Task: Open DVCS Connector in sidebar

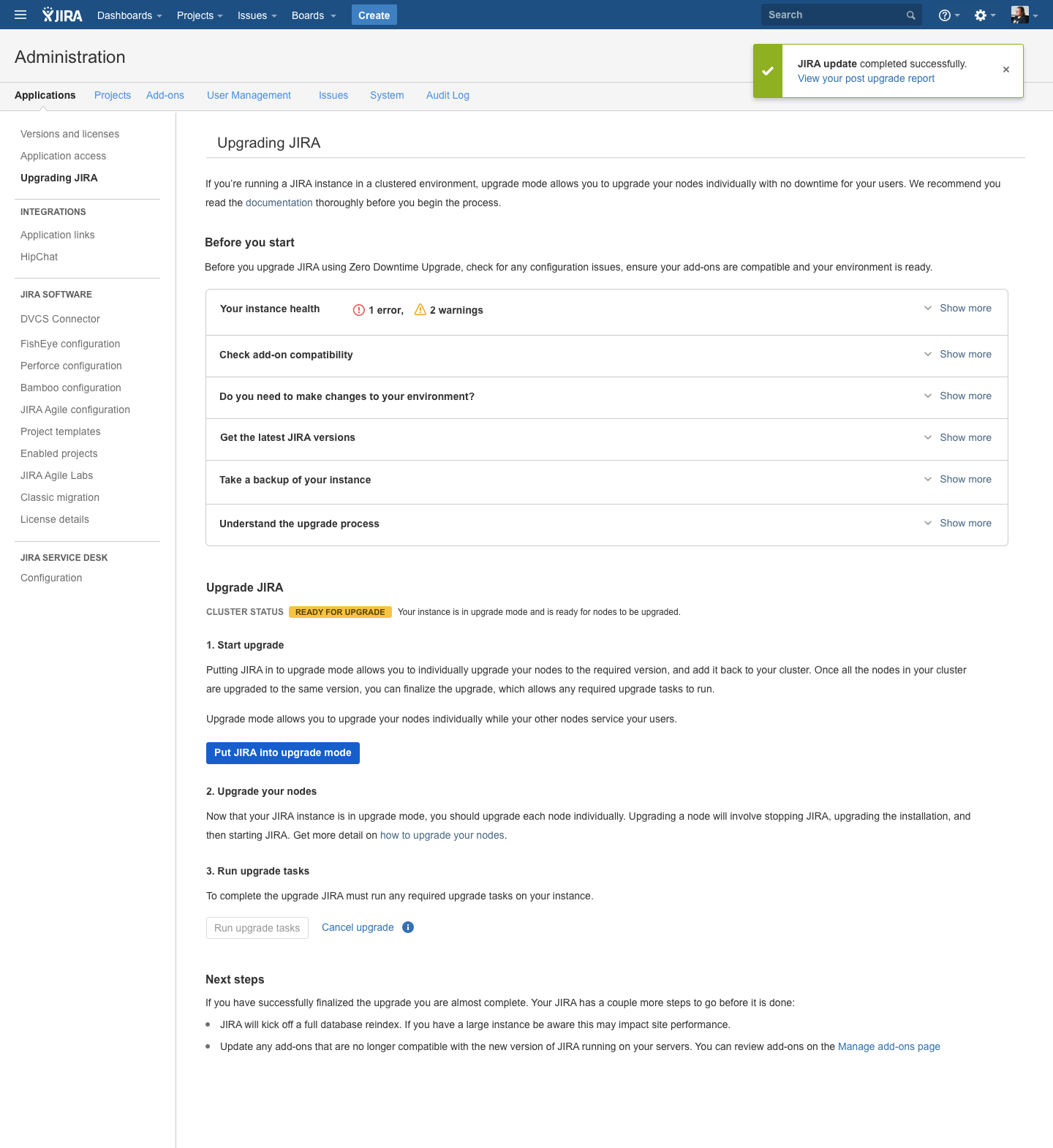Action: [60, 319]
